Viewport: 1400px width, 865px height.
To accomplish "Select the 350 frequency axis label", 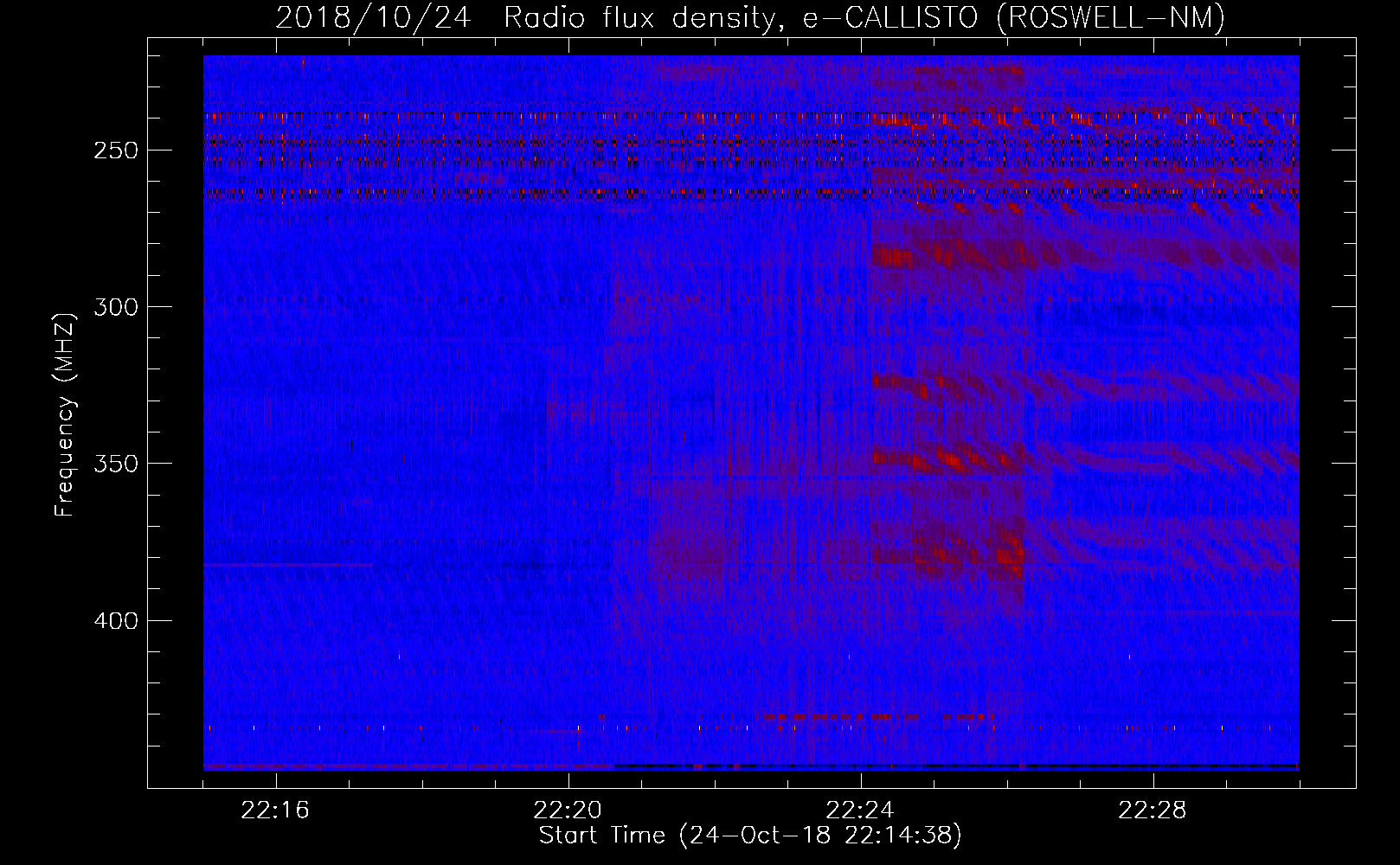I will point(115,464).
